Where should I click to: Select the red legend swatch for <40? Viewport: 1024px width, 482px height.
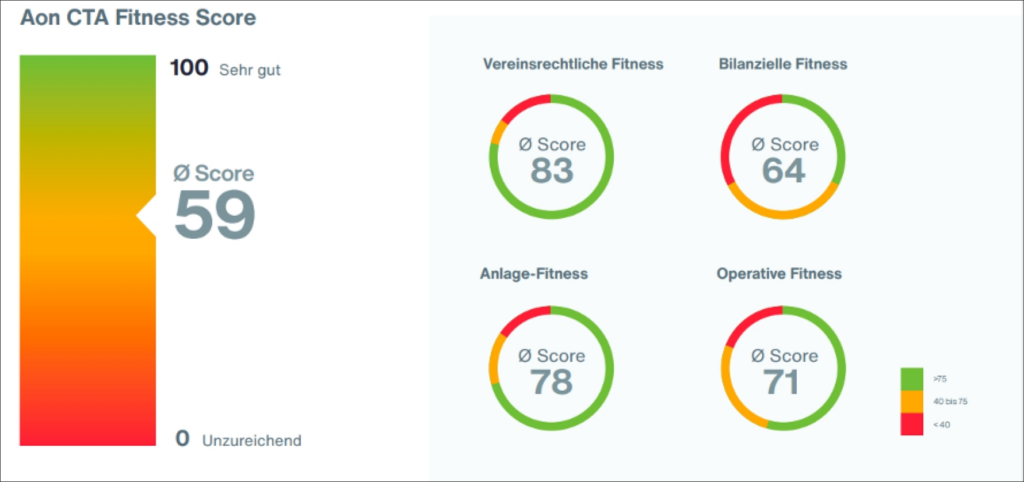click(911, 424)
